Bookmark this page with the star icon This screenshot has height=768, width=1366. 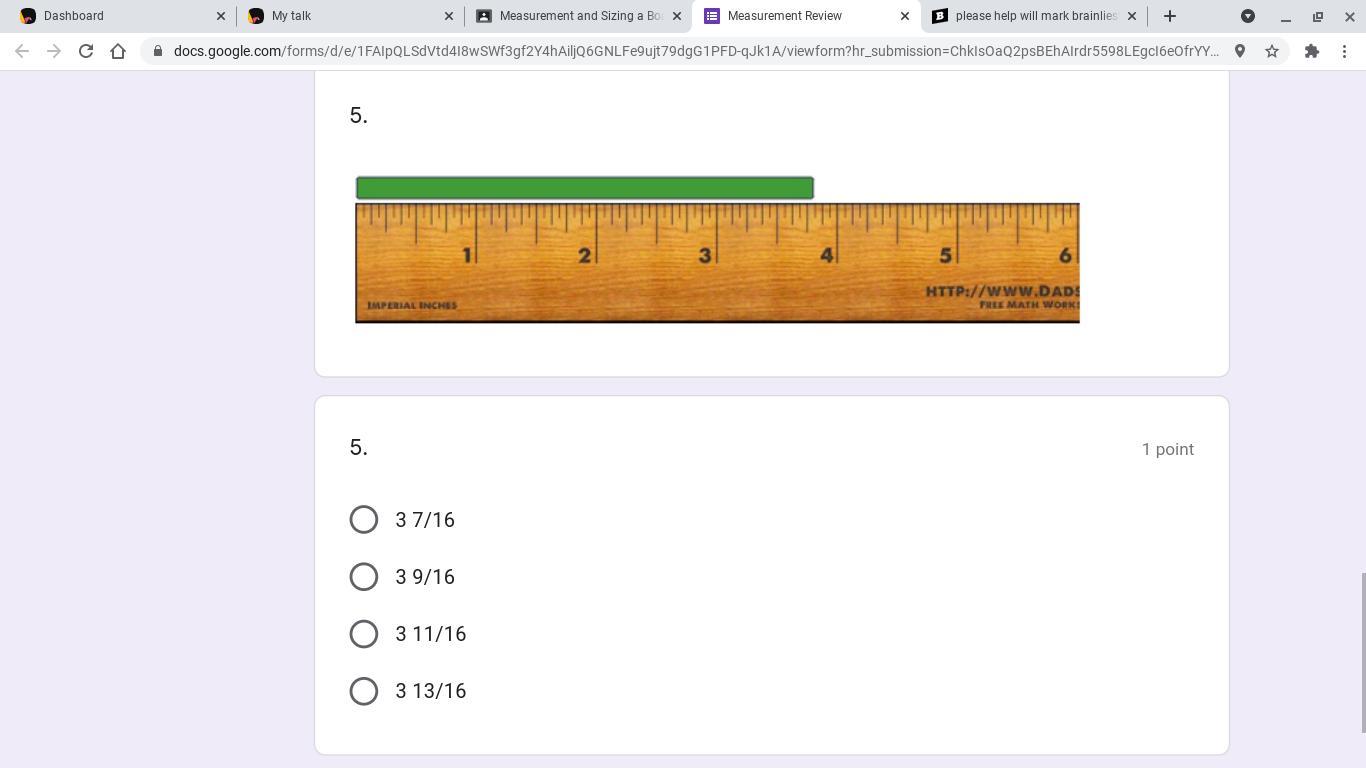1272,51
